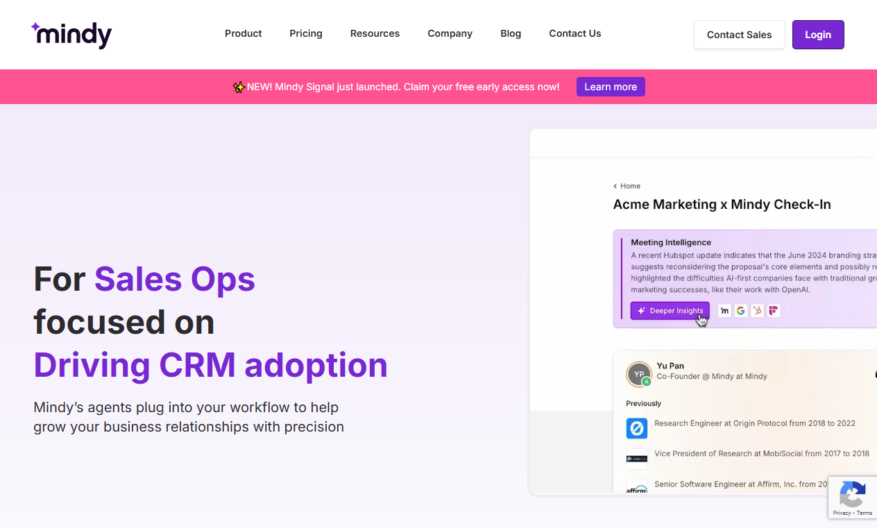The image size is (877, 528).
Task: Click the Affirm company logo
Action: [x=636, y=487]
